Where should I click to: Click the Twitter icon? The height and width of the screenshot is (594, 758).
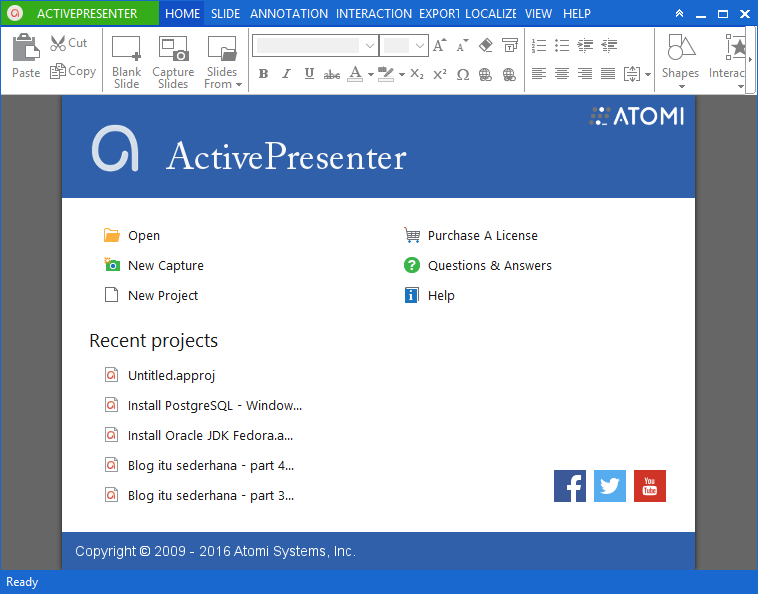[610, 486]
